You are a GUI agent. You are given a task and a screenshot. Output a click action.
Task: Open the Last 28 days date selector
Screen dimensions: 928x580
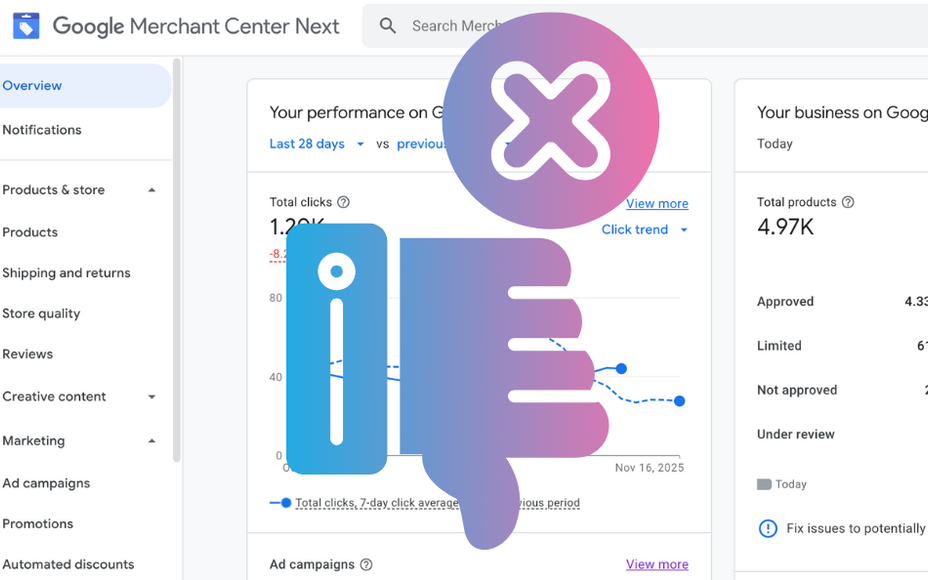310,143
